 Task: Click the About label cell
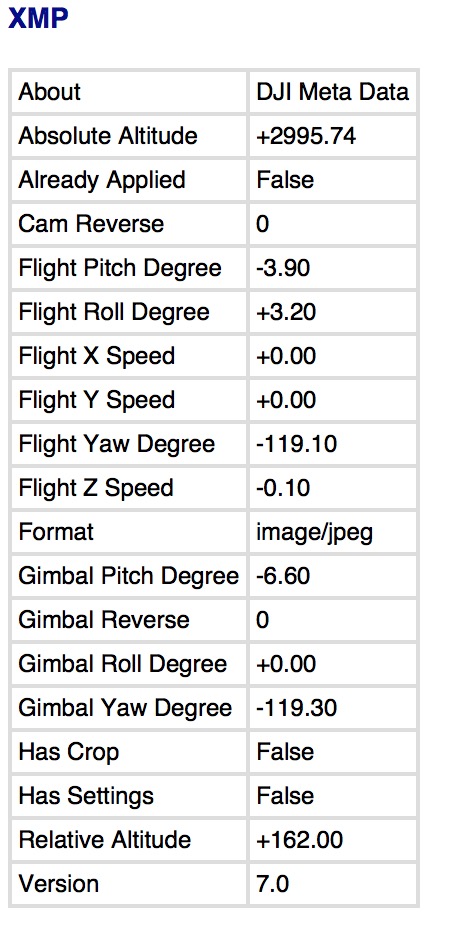49,92
